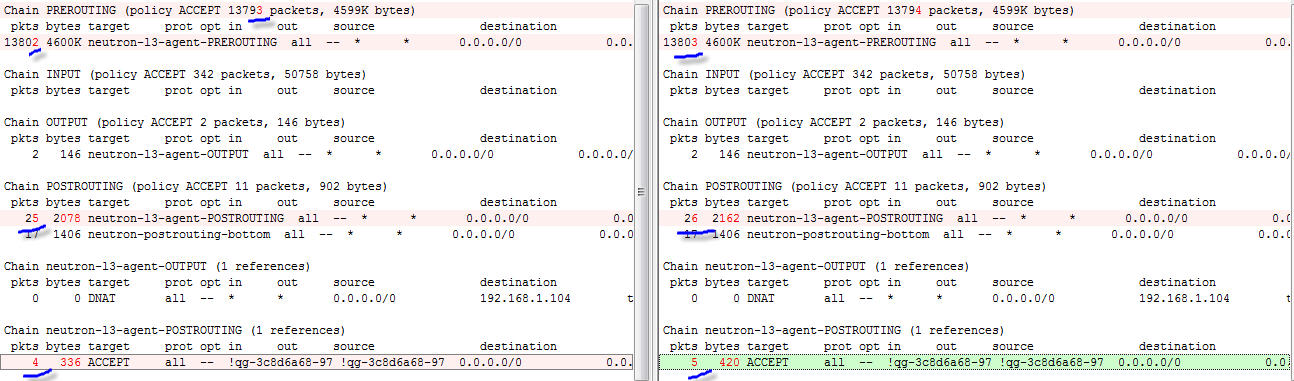Click neutron-13-agent-PREROUTING target in left pane
Image resolution: width=1294 pixels, height=381 pixels.
coord(182,43)
